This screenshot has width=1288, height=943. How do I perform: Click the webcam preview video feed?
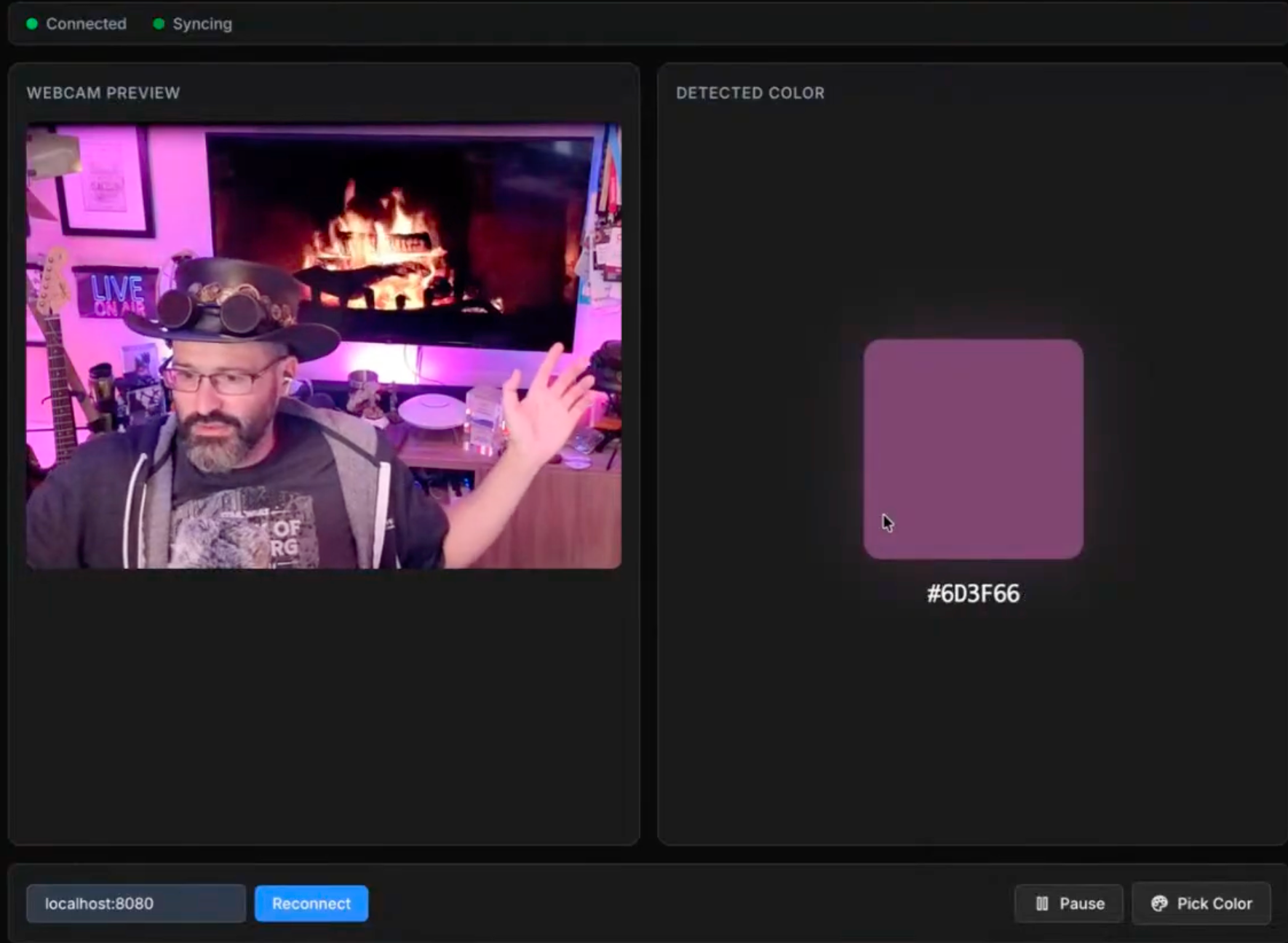[x=324, y=346]
